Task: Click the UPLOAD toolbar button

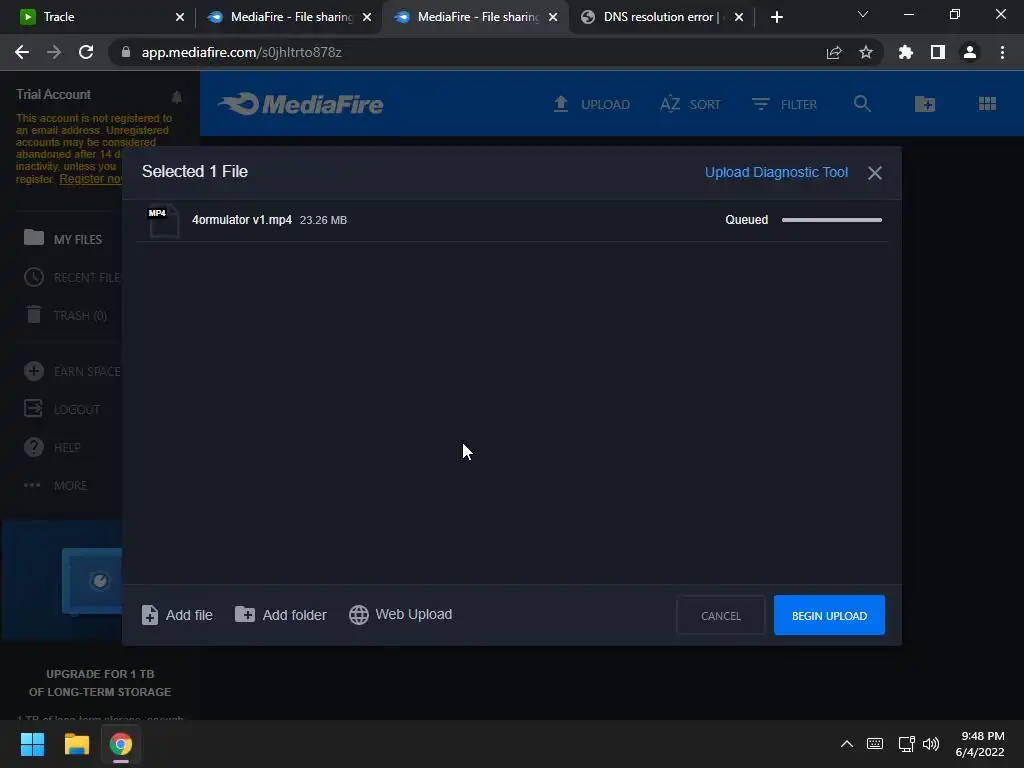Action: pos(592,104)
